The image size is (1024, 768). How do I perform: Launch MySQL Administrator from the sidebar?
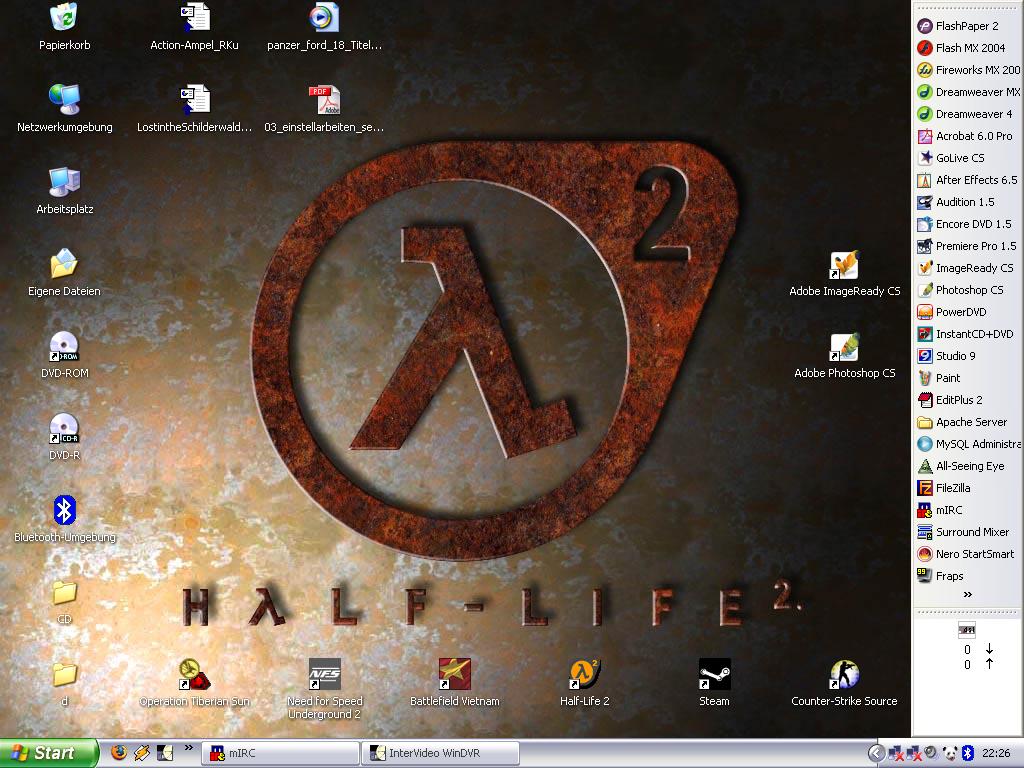pyautogui.click(x=968, y=444)
